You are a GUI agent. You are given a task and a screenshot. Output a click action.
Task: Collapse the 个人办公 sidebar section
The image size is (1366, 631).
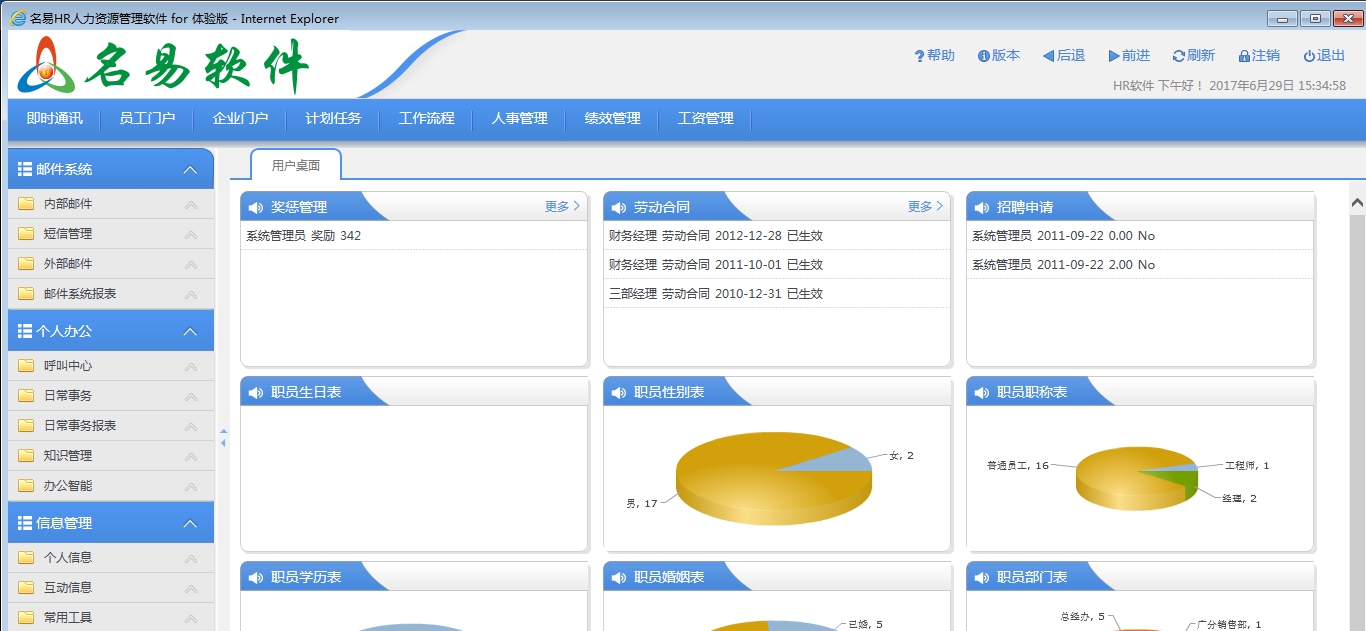(190, 329)
